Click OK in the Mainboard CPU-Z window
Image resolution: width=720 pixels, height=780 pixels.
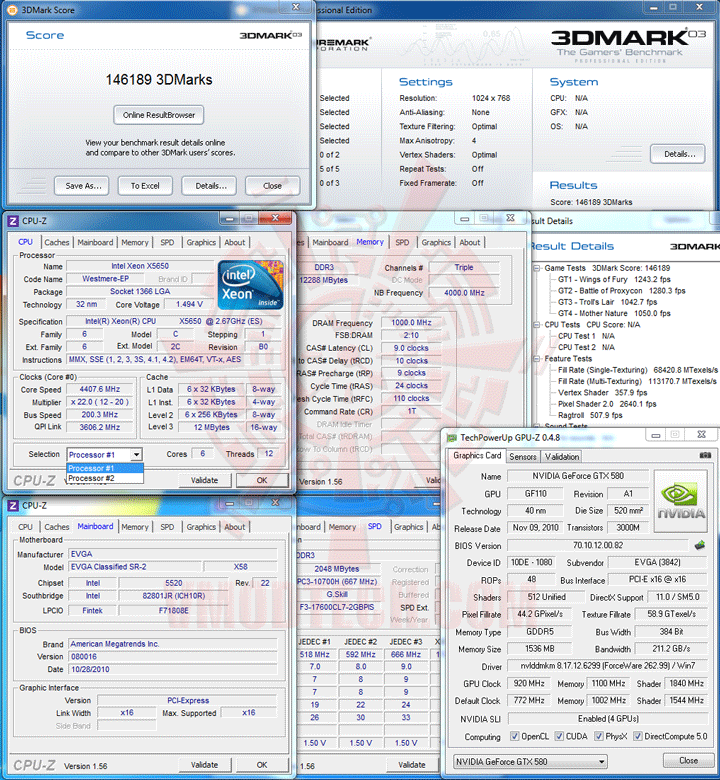(262, 765)
